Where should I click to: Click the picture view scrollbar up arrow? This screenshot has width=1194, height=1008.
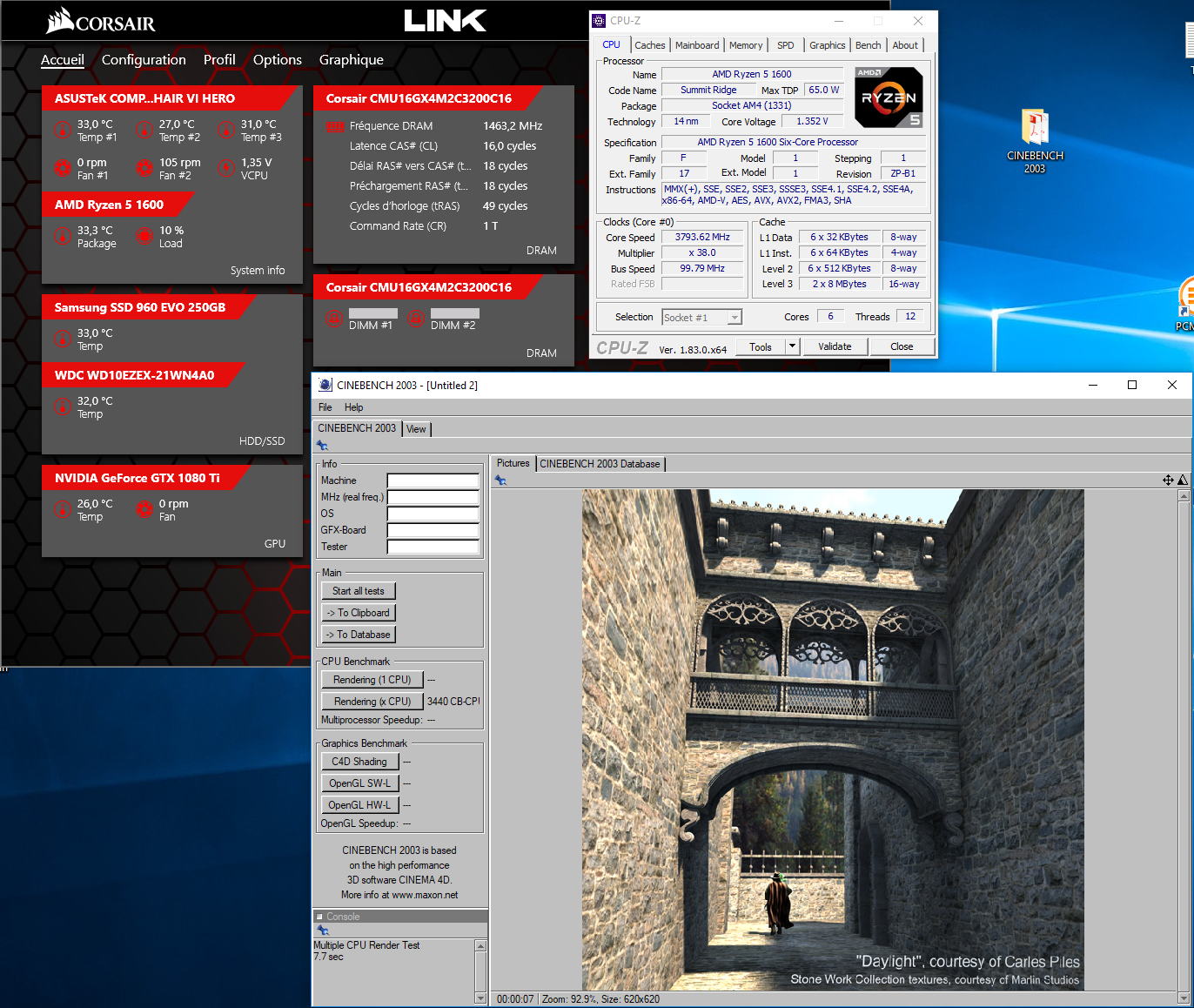pyautogui.click(x=1183, y=495)
